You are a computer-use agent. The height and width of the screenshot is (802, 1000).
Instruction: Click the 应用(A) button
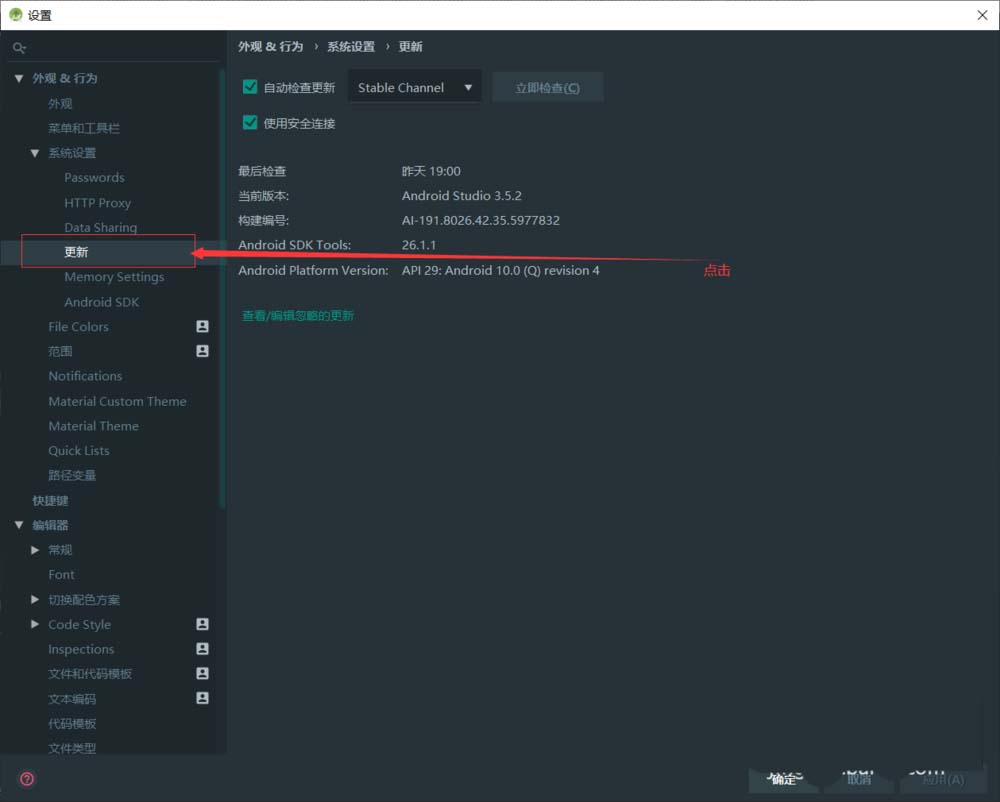point(943,779)
